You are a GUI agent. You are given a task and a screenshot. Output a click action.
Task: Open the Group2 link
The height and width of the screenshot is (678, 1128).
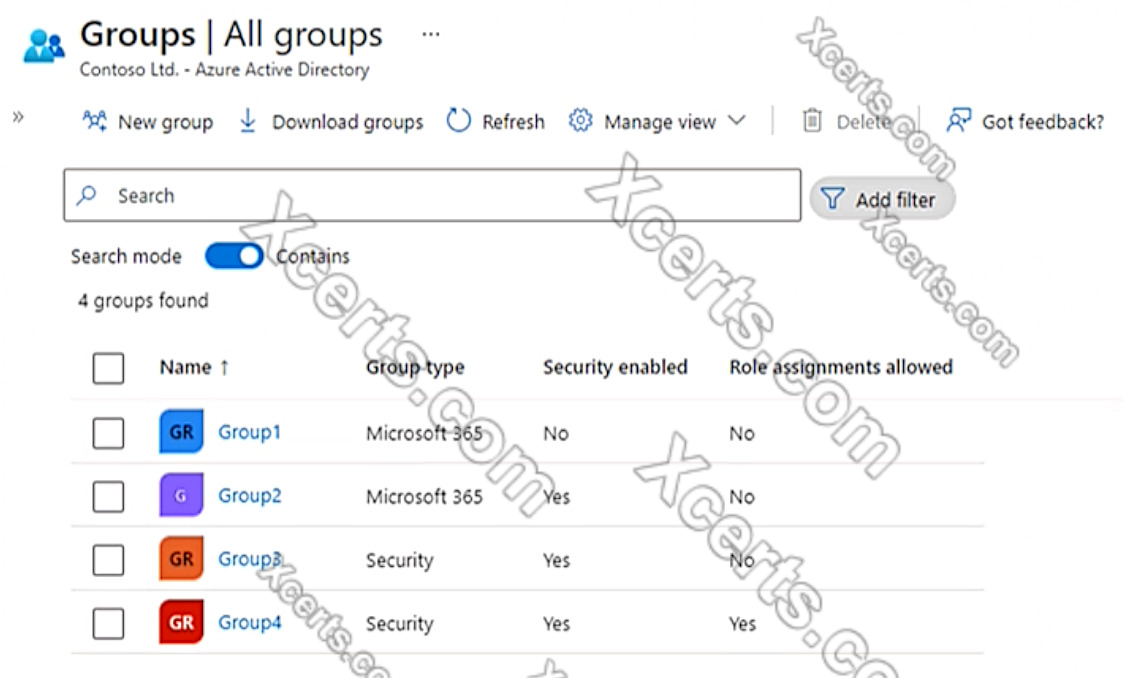point(250,496)
